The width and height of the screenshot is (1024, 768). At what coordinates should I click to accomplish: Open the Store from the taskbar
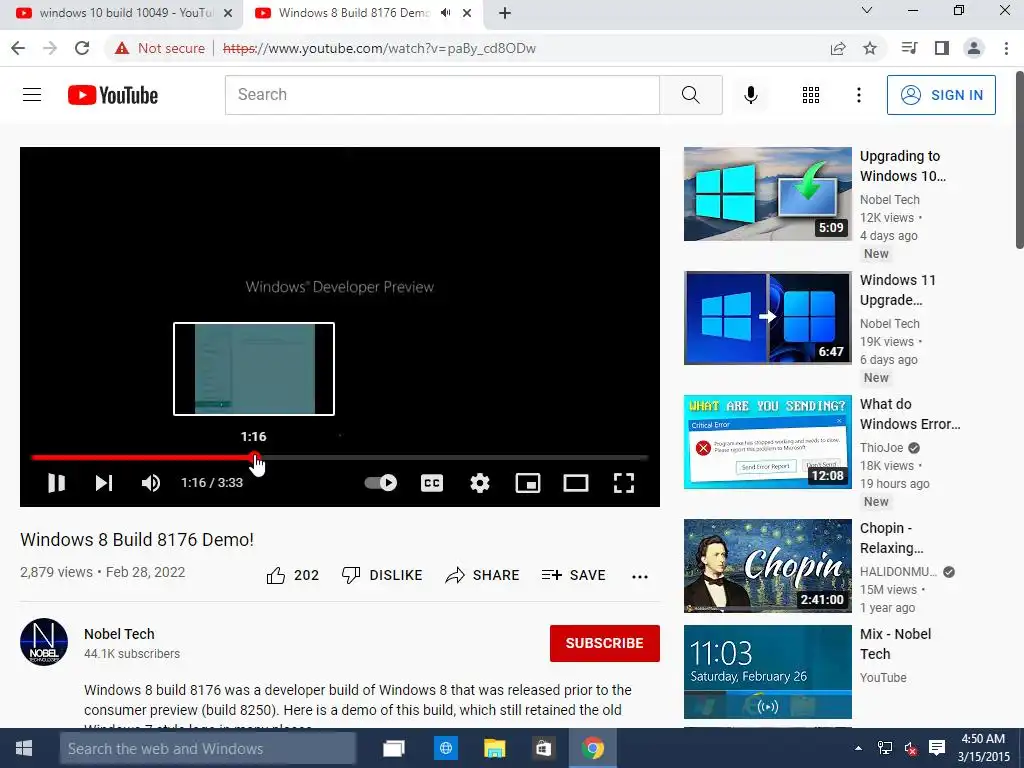click(543, 748)
